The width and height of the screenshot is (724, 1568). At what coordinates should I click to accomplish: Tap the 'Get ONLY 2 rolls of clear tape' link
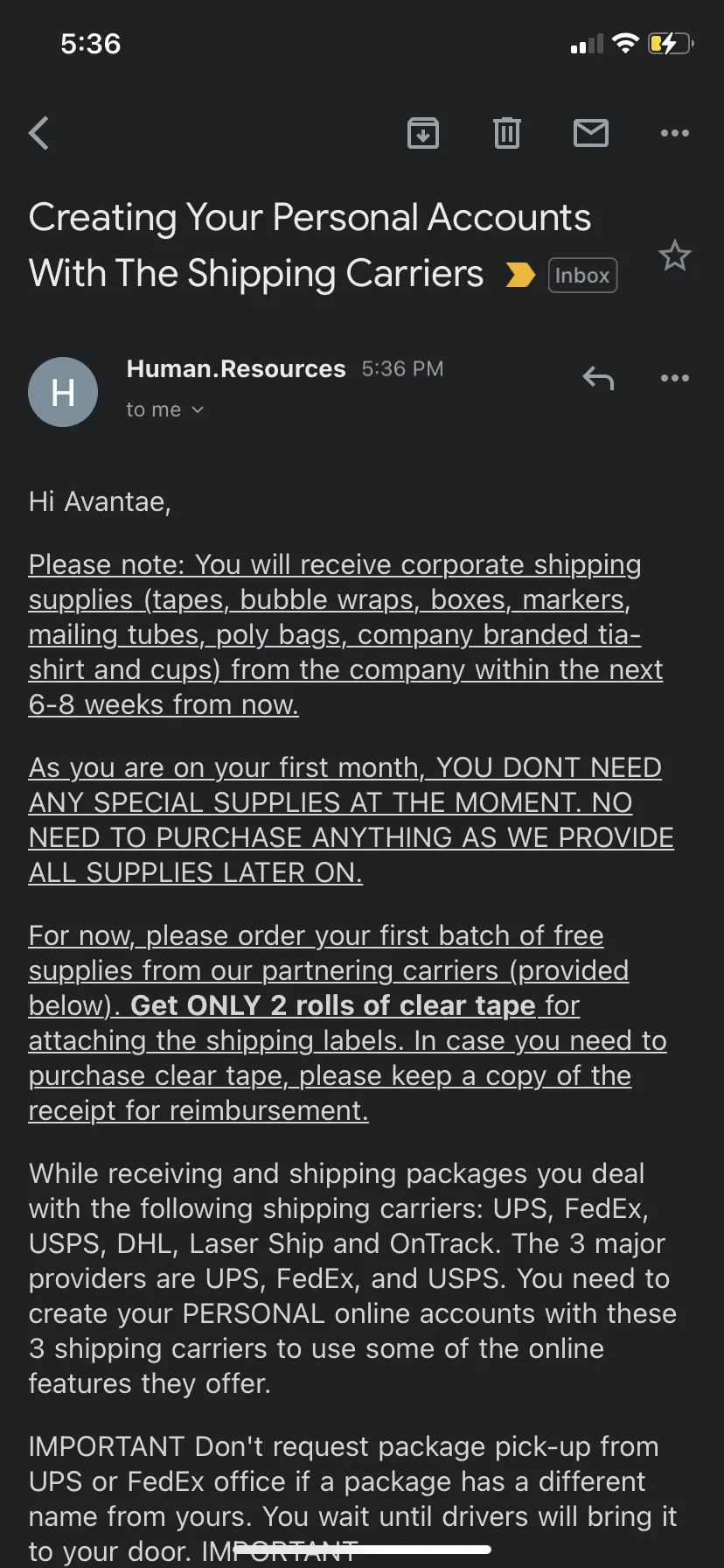[332, 1005]
